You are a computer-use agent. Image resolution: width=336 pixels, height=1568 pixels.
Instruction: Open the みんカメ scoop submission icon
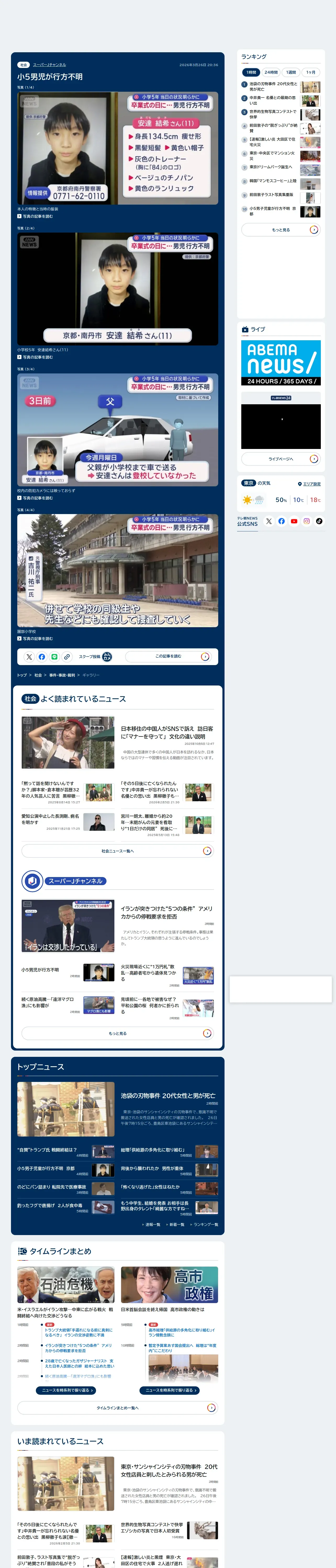pyautogui.click(x=107, y=657)
